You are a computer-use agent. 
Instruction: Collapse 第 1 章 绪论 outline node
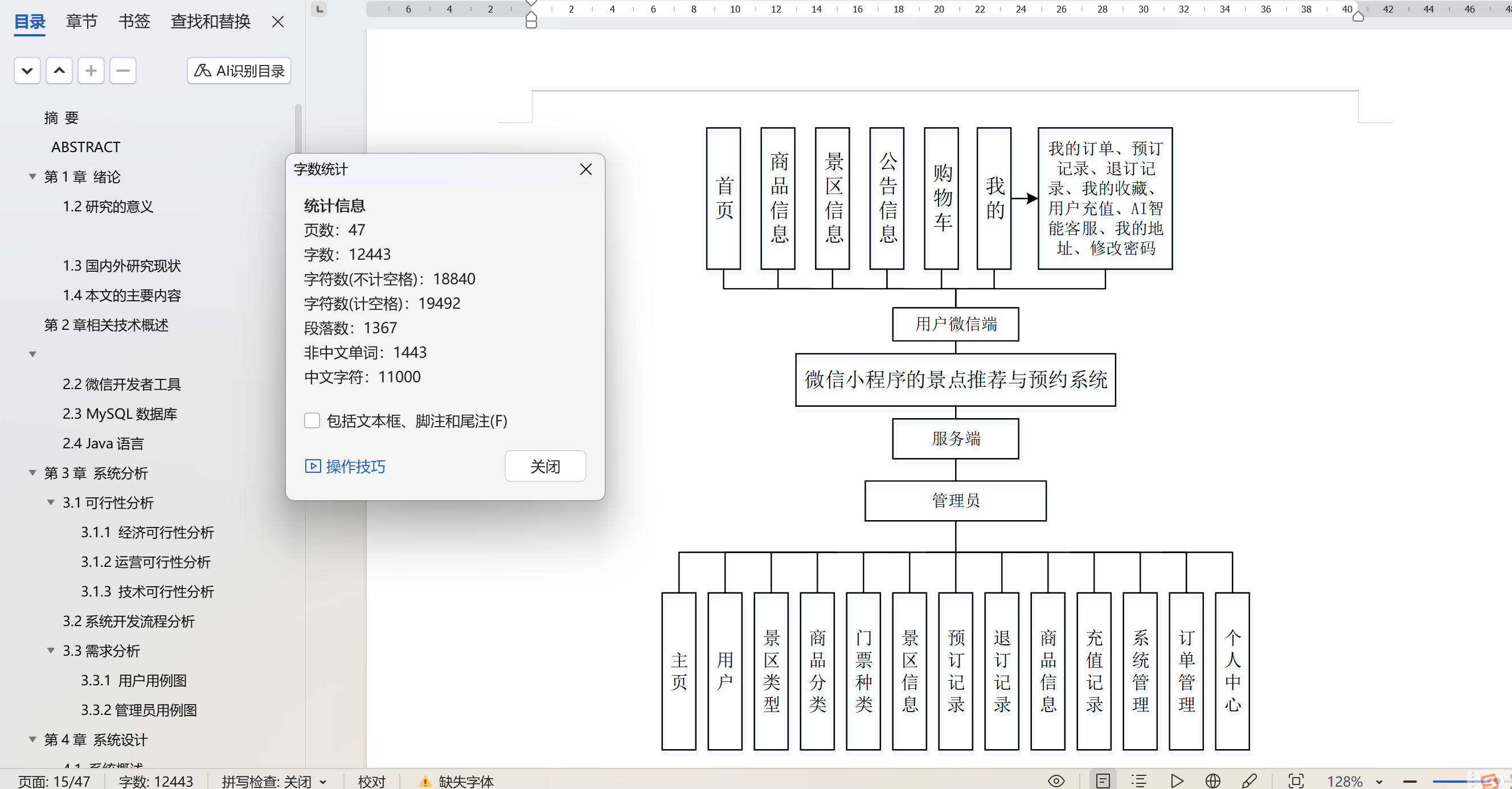click(x=33, y=177)
